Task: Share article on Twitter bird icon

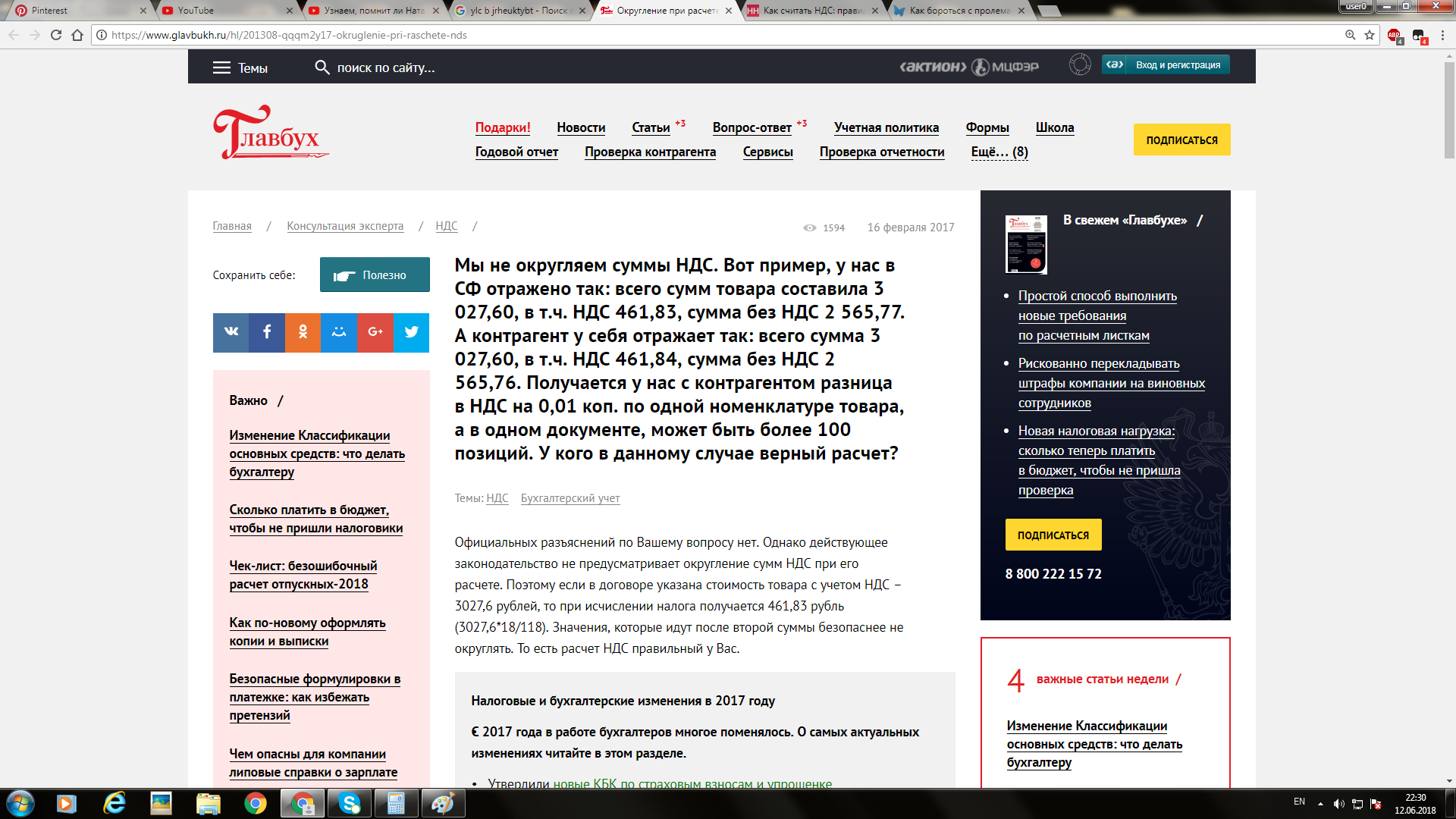Action: pyautogui.click(x=411, y=332)
